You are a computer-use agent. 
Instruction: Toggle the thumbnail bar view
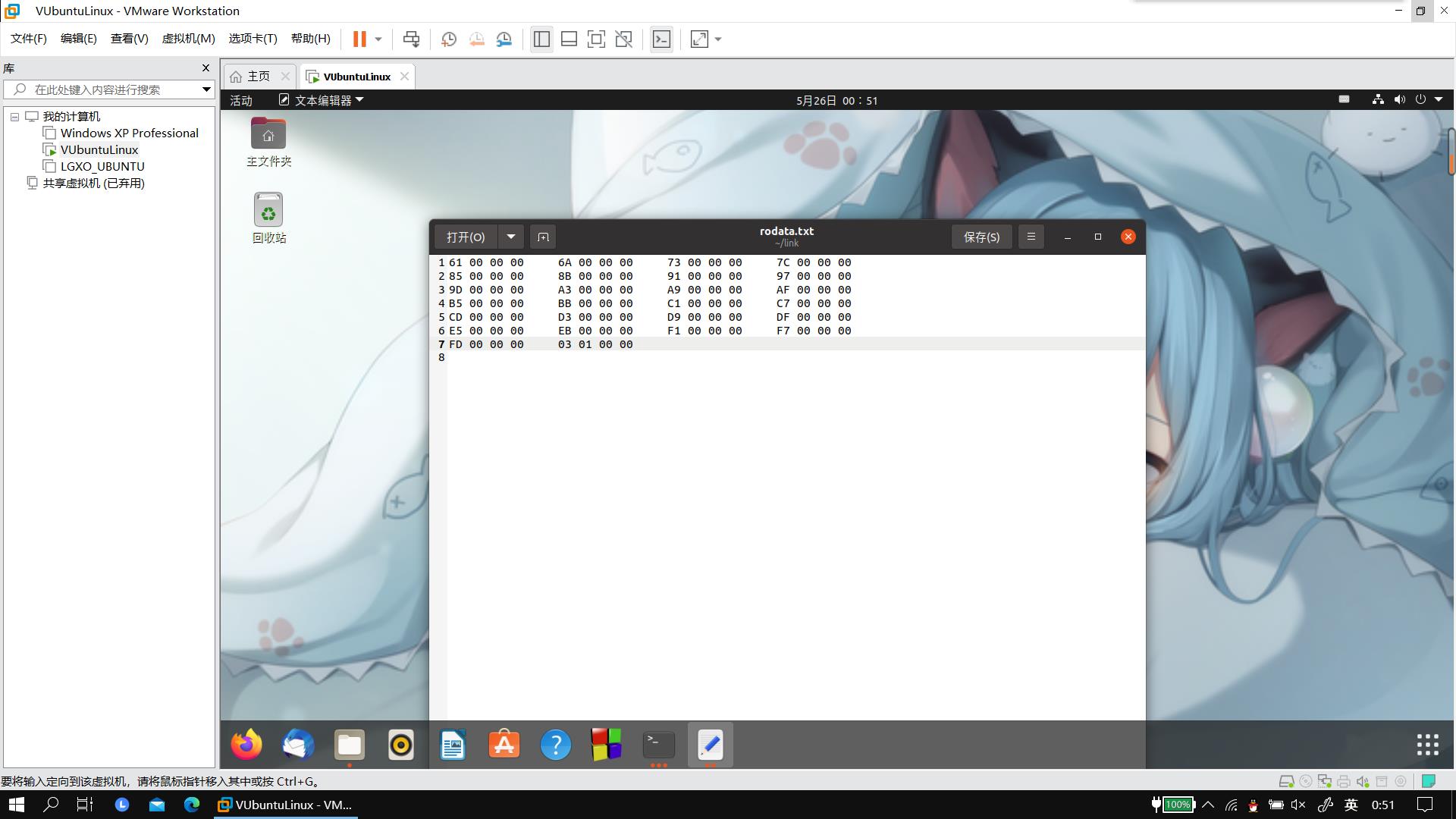(569, 39)
